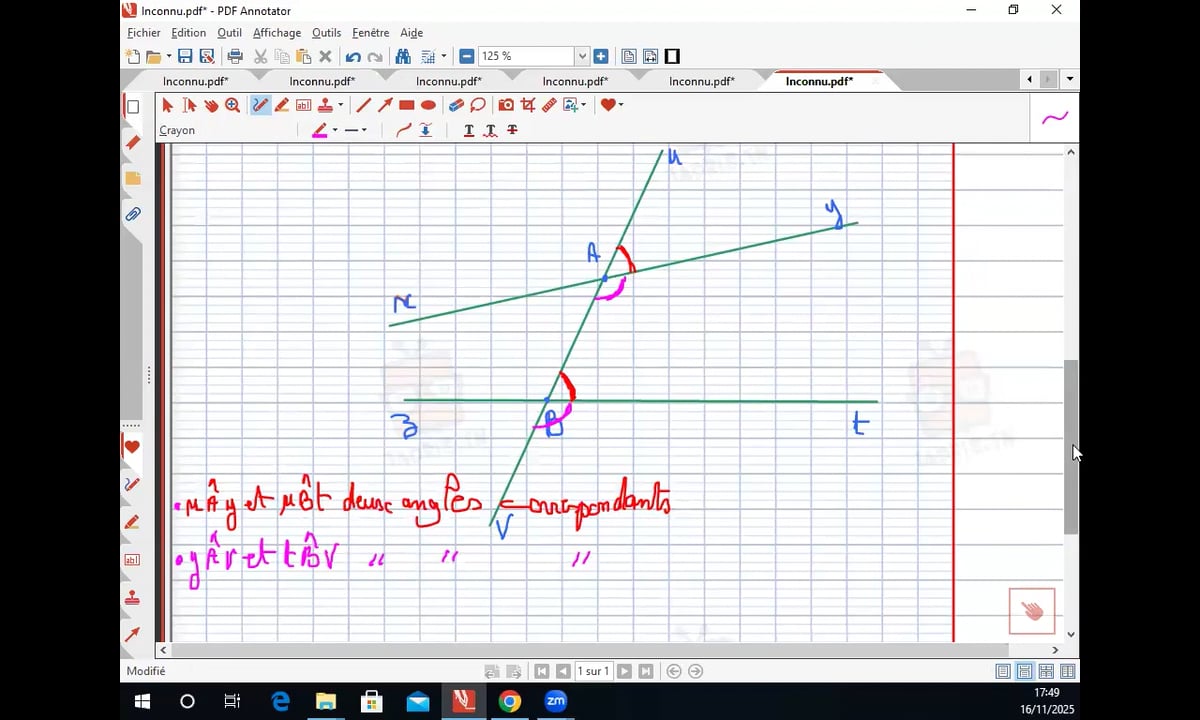Toggle smooth pen curve option
This screenshot has width=1200, height=720.
404,130
